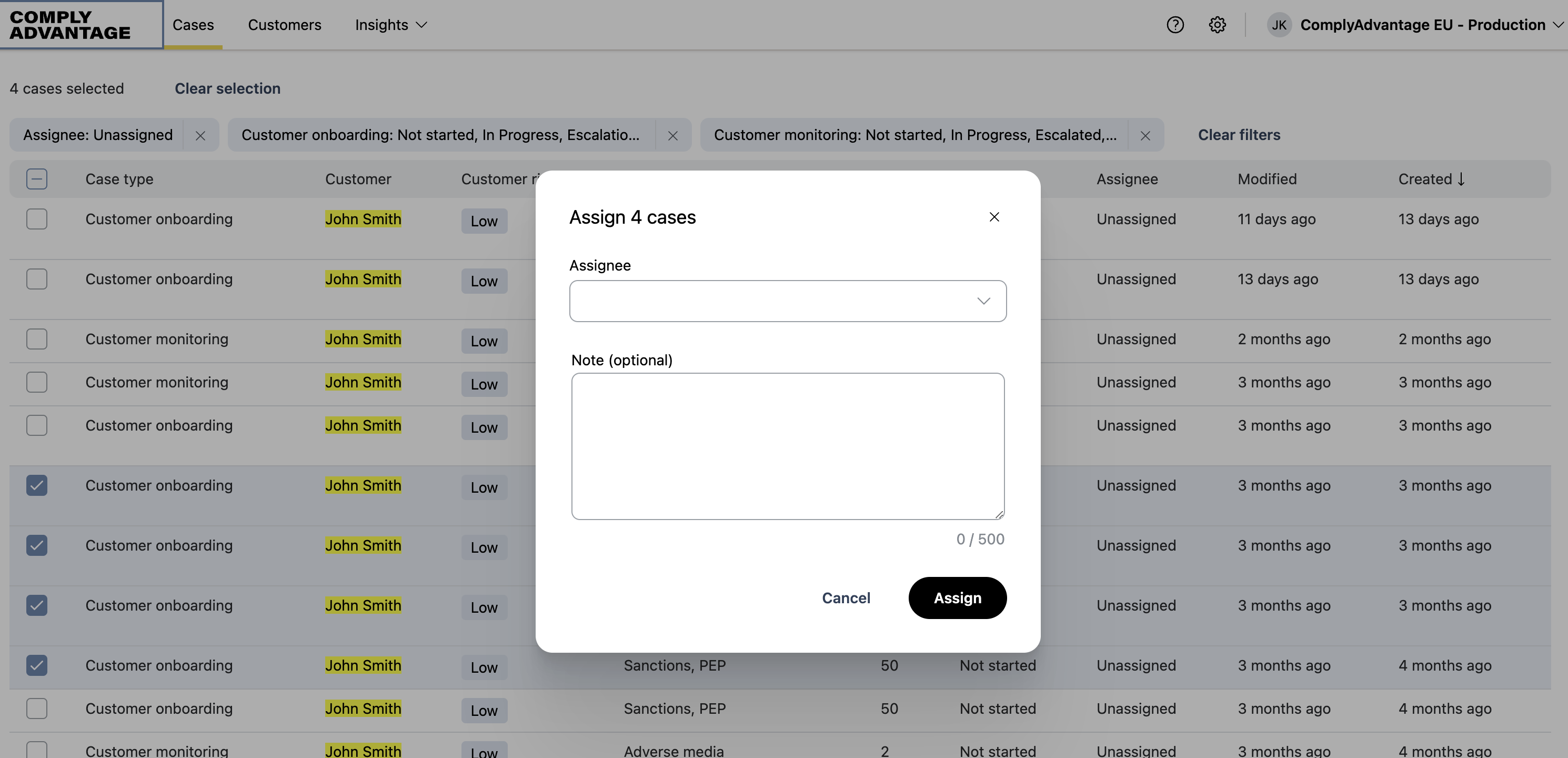Switch to the Cases tab
This screenshot has width=1568, height=758.
coord(193,25)
